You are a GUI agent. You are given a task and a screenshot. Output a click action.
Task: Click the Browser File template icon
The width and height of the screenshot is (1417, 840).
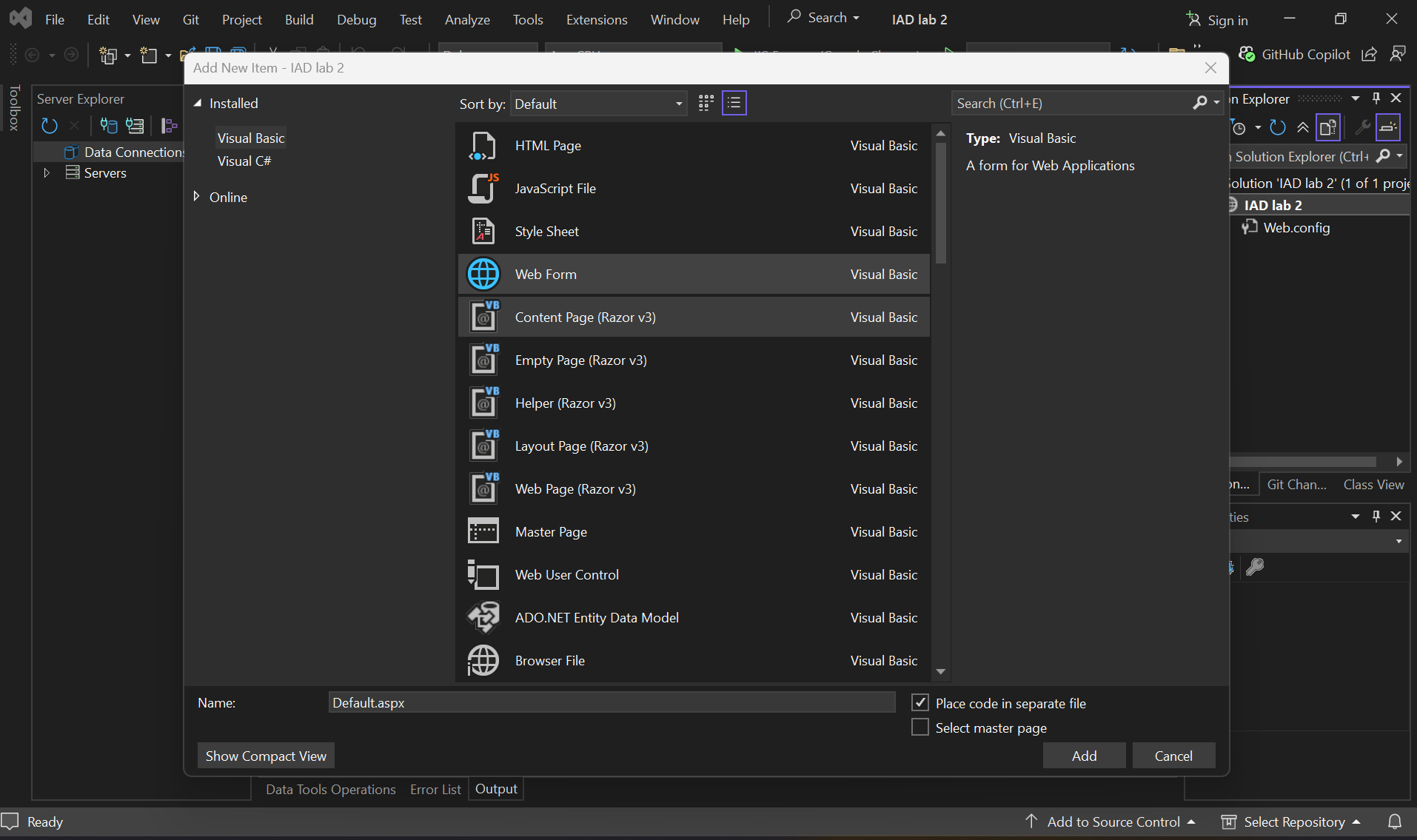point(483,661)
